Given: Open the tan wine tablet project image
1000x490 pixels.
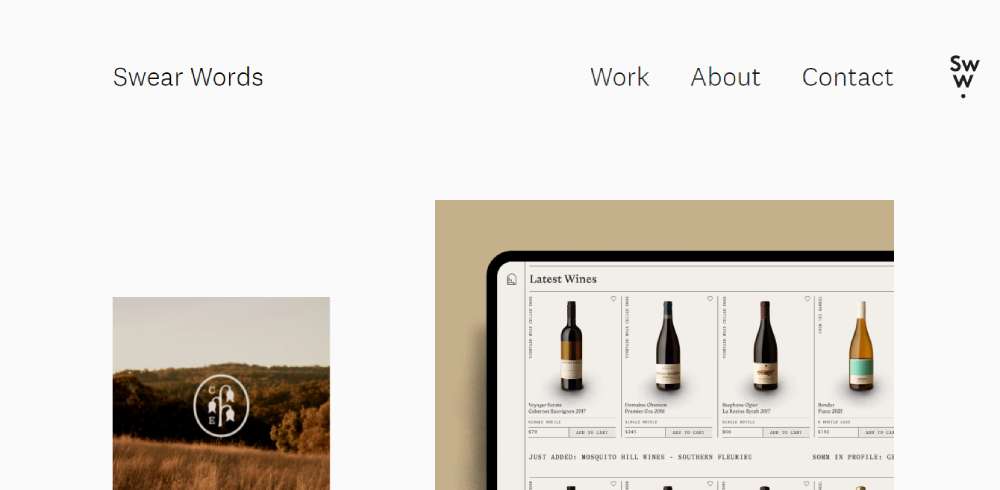Looking at the screenshot, I should pos(664,345).
